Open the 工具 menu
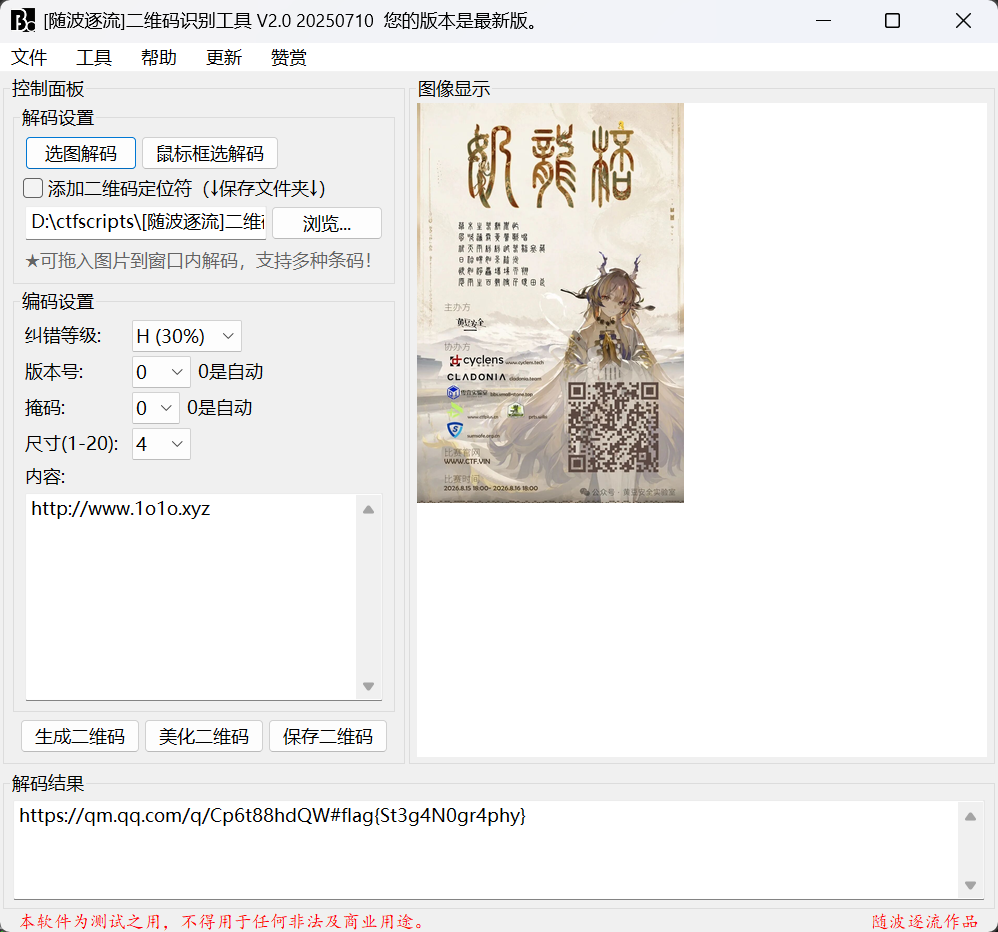Viewport: 998px width, 932px height. pos(94,58)
